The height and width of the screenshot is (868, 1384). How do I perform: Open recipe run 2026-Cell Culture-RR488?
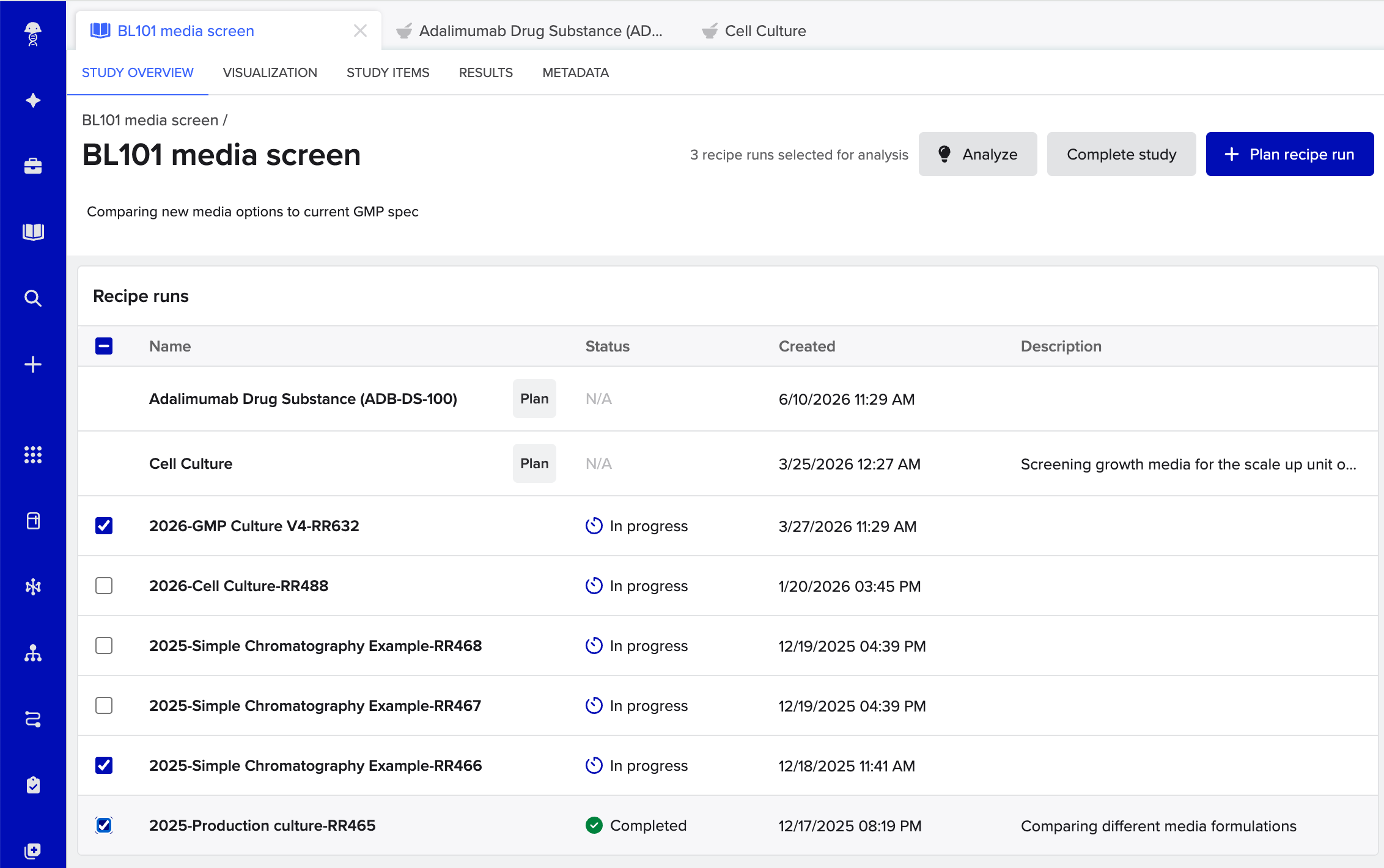[239, 586]
